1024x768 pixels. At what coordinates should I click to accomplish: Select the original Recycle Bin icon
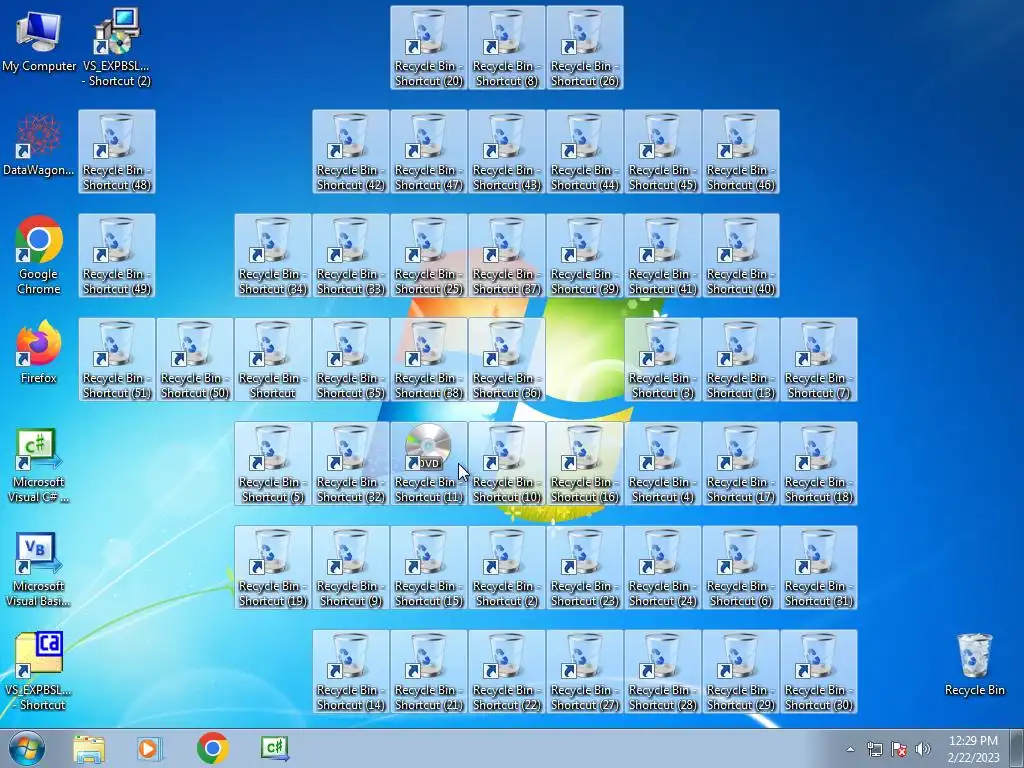(974, 664)
